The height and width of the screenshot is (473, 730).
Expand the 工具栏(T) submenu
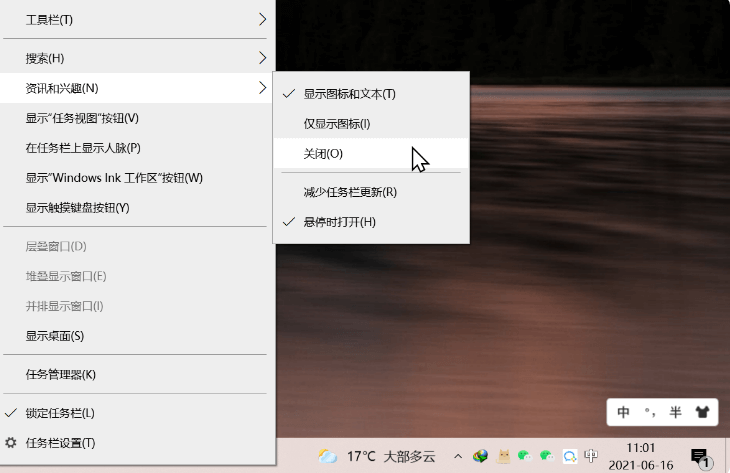click(135, 20)
